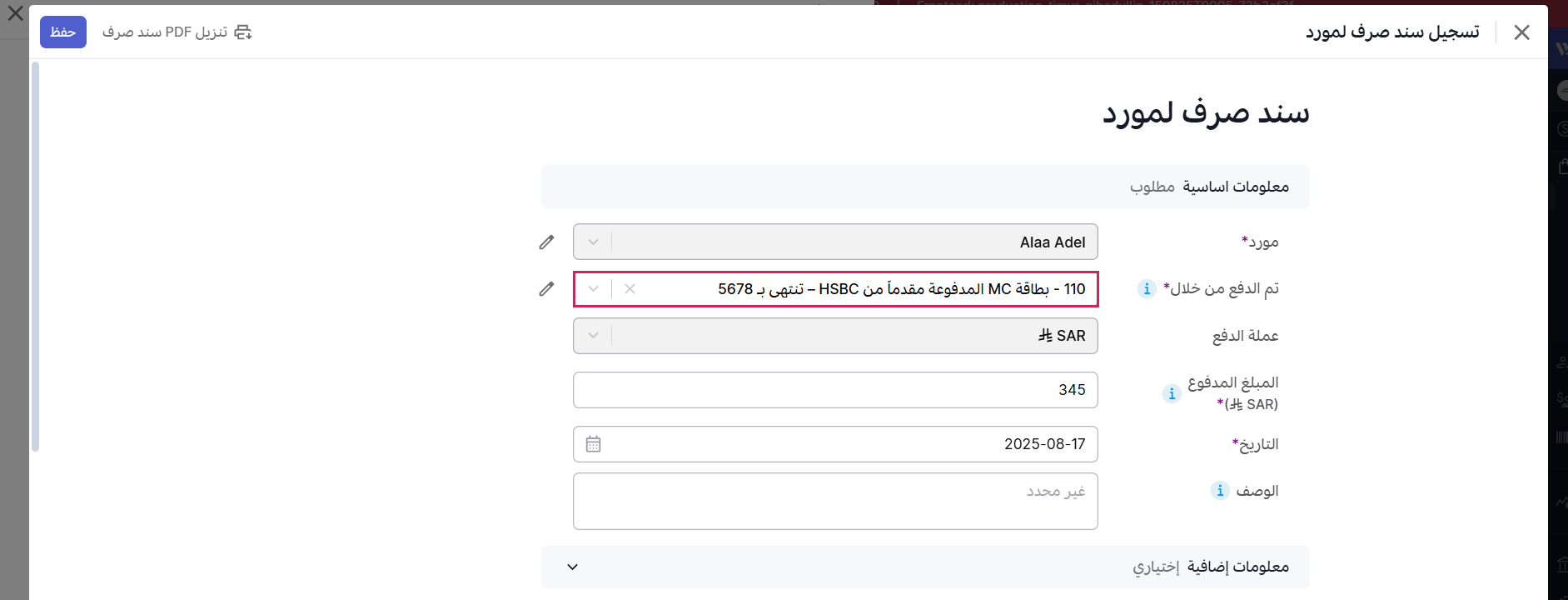The width and height of the screenshot is (1568, 600).
Task: Click the description text area
Action: 835,502
